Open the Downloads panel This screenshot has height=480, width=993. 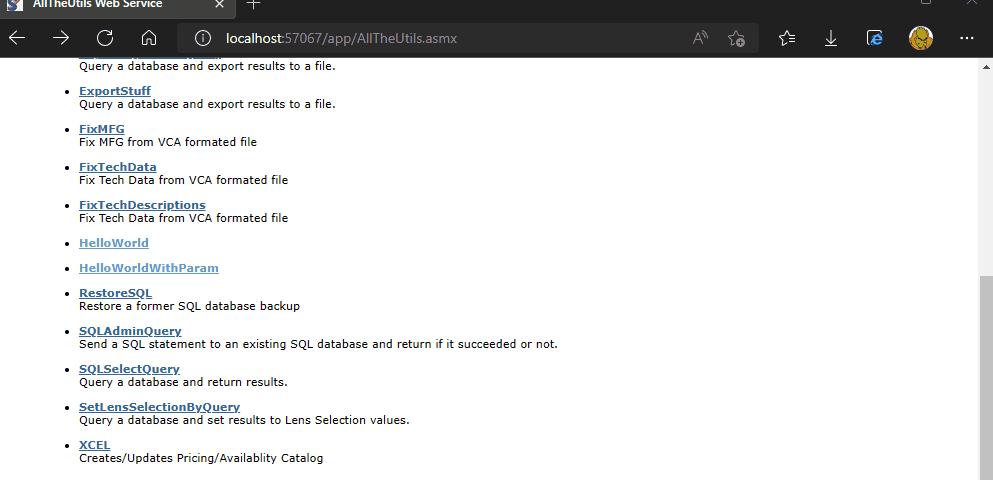(x=831, y=38)
